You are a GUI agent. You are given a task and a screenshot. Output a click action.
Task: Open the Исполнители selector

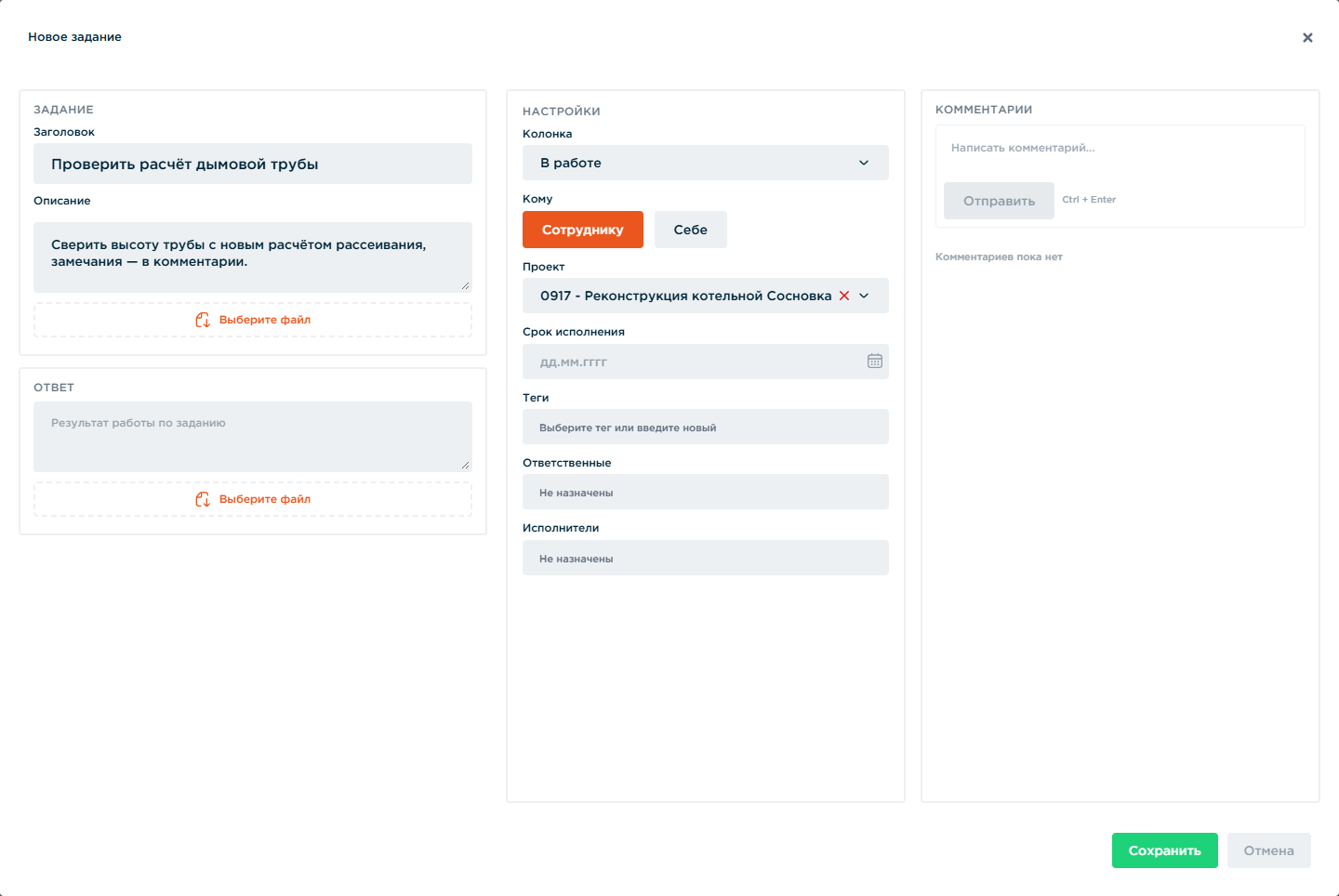point(706,558)
